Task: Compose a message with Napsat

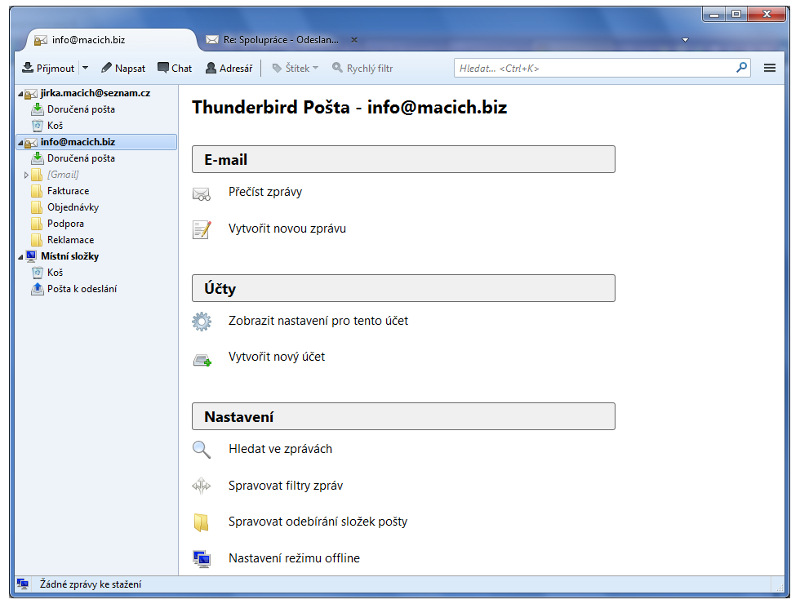Action: point(123,68)
